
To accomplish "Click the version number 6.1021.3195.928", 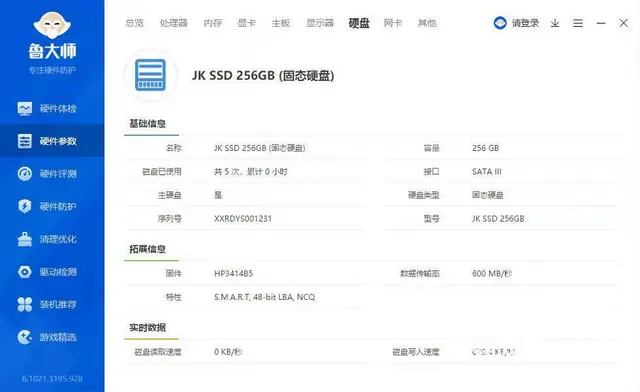I will click(x=52, y=379).
